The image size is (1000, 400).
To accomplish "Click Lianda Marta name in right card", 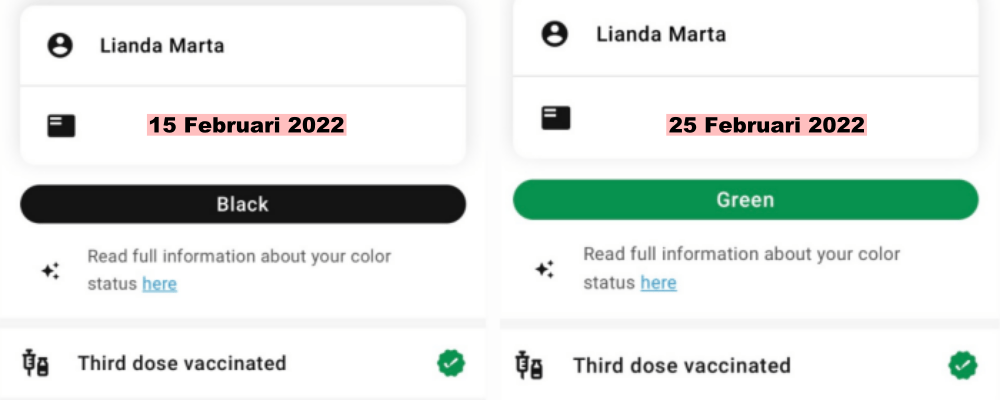I will [661, 34].
